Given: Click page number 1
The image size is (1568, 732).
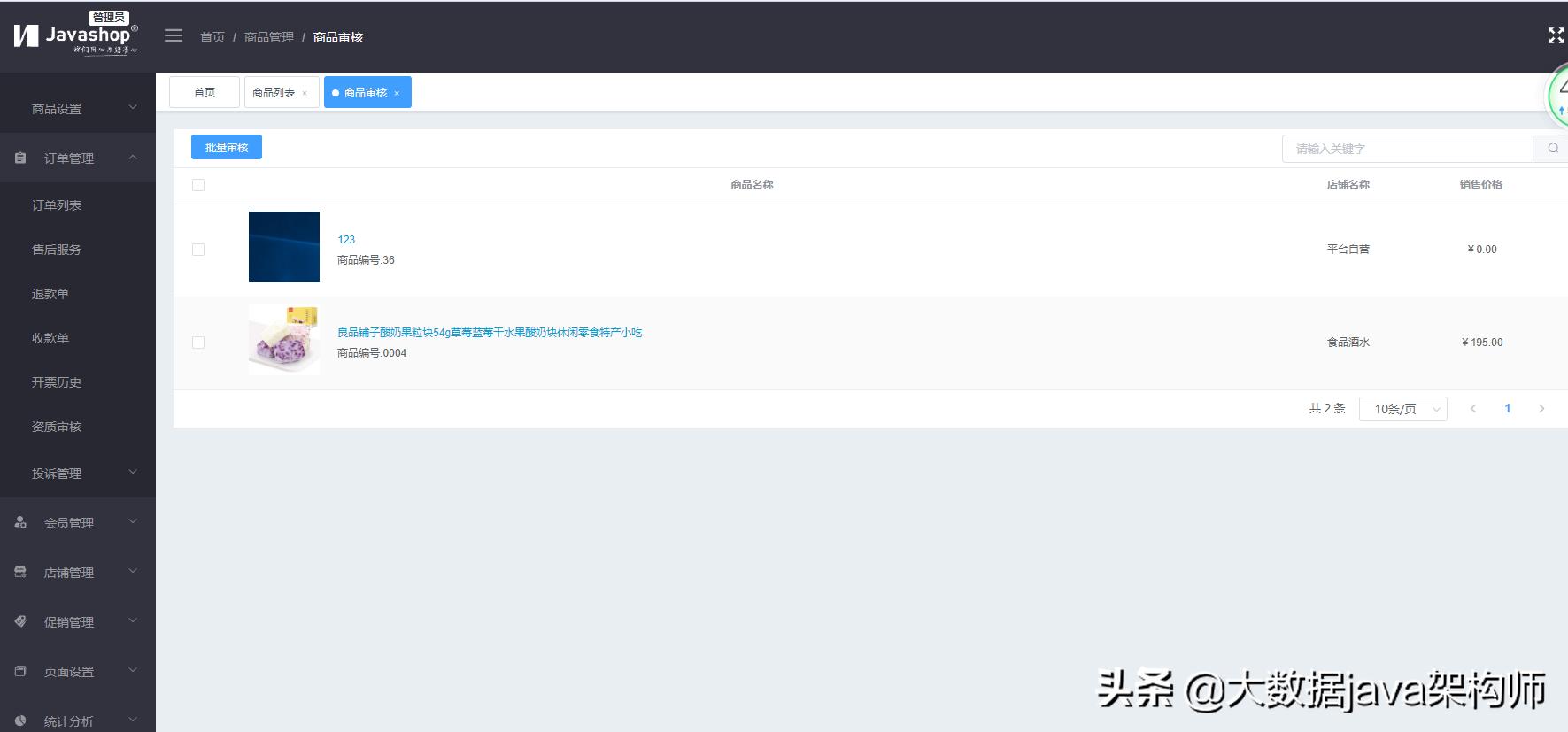Looking at the screenshot, I should click(x=1507, y=408).
